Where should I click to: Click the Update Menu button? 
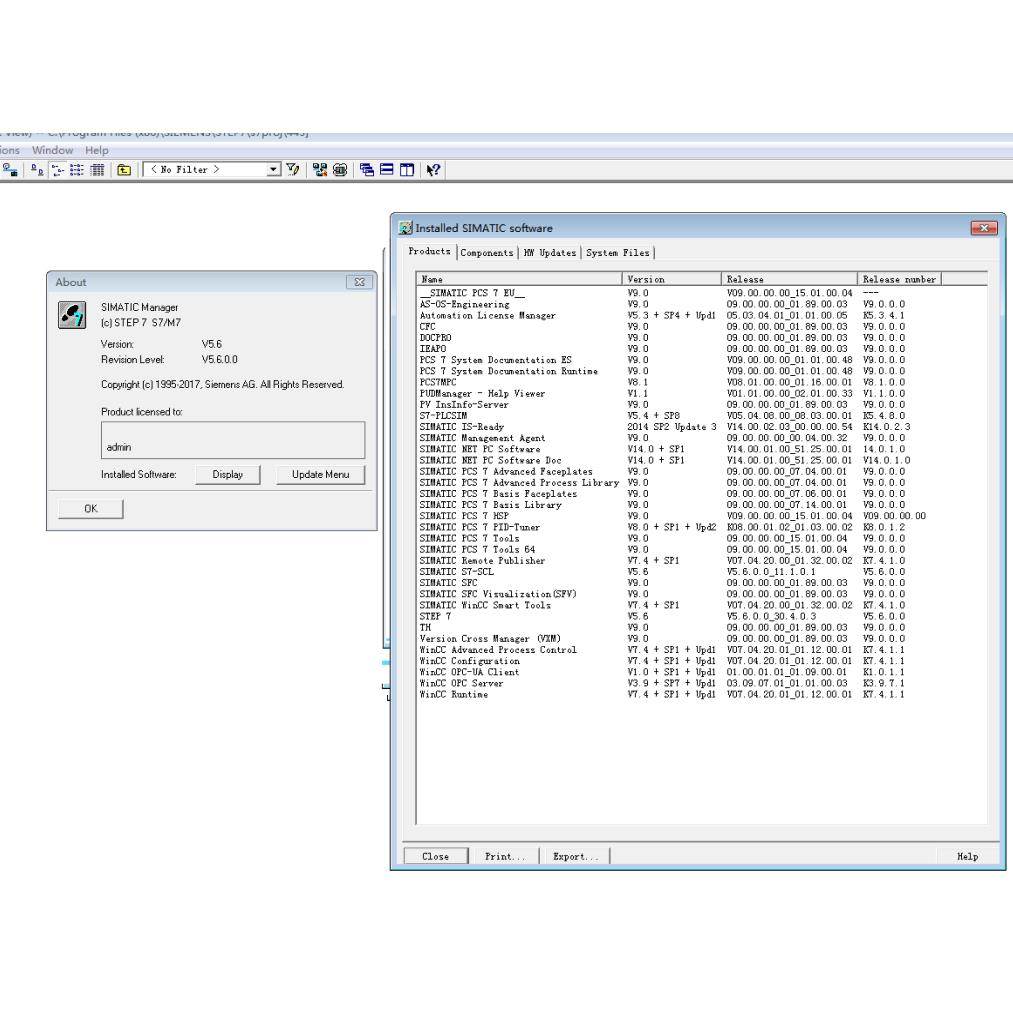[x=320, y=475]
